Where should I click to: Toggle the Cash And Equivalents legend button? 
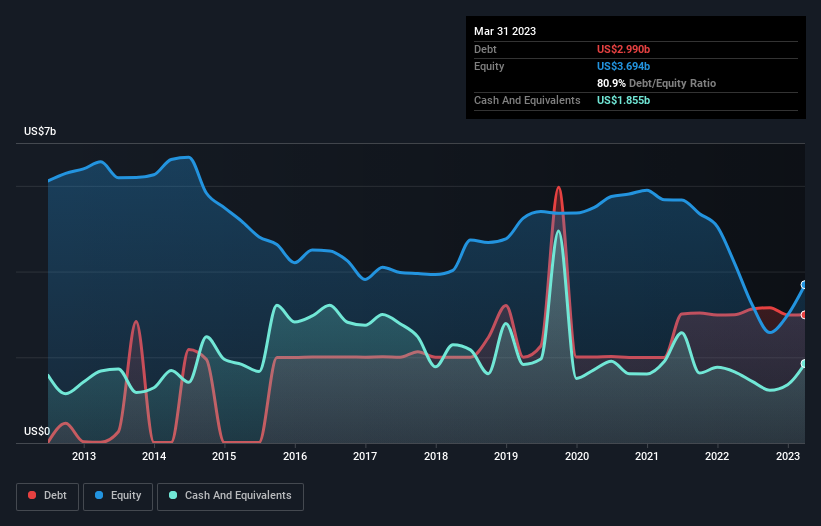(x=230, y=496)
